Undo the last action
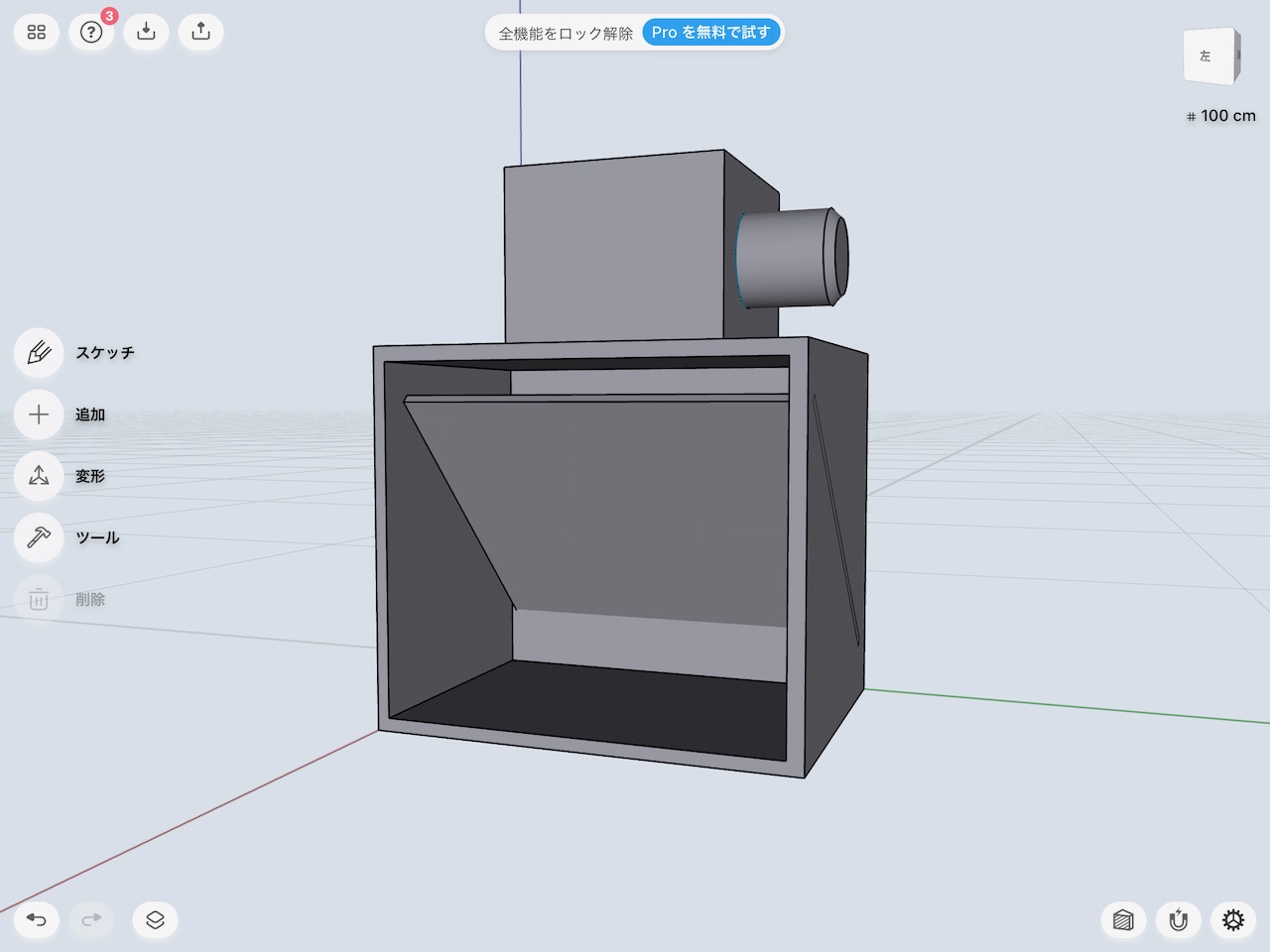This screenshot has width=1270, height=952. click(37, 920)
